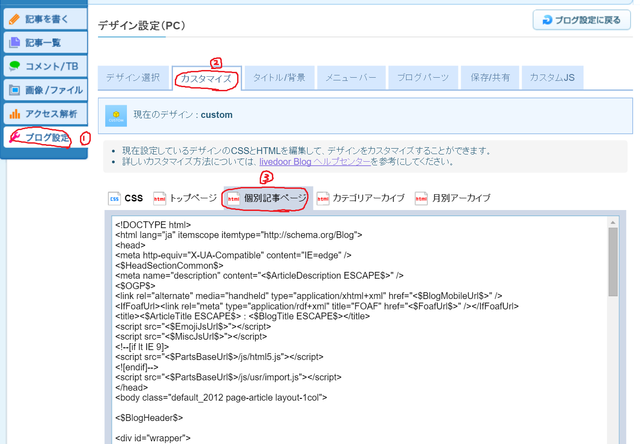Switch to the 保存/共有 tab

coord(490,78)
